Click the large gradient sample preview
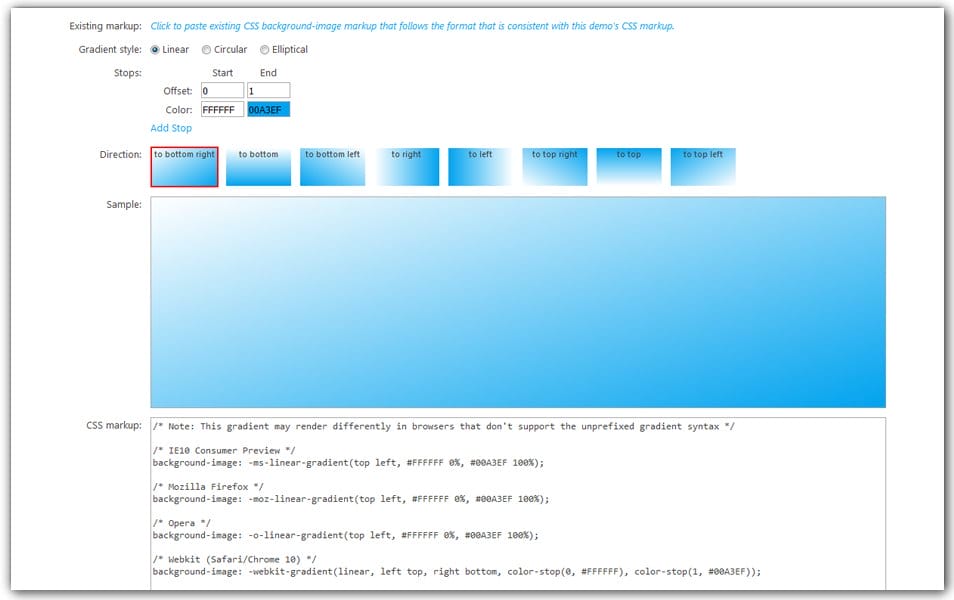Viewport: 954px width, 600px height. pyautogui.click(x=517, y=302)
